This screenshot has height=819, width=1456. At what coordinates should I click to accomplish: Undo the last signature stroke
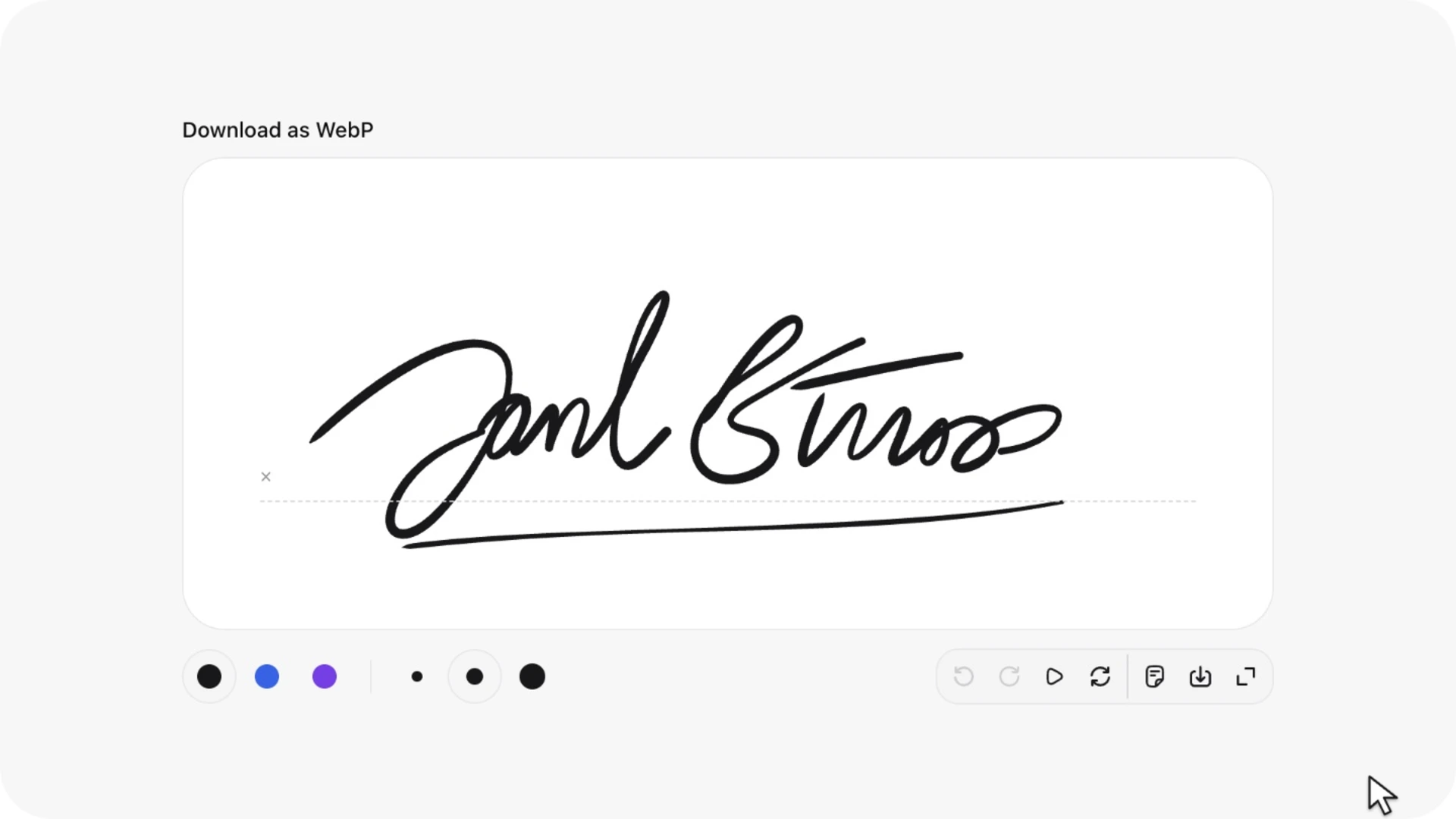[964, 676]
